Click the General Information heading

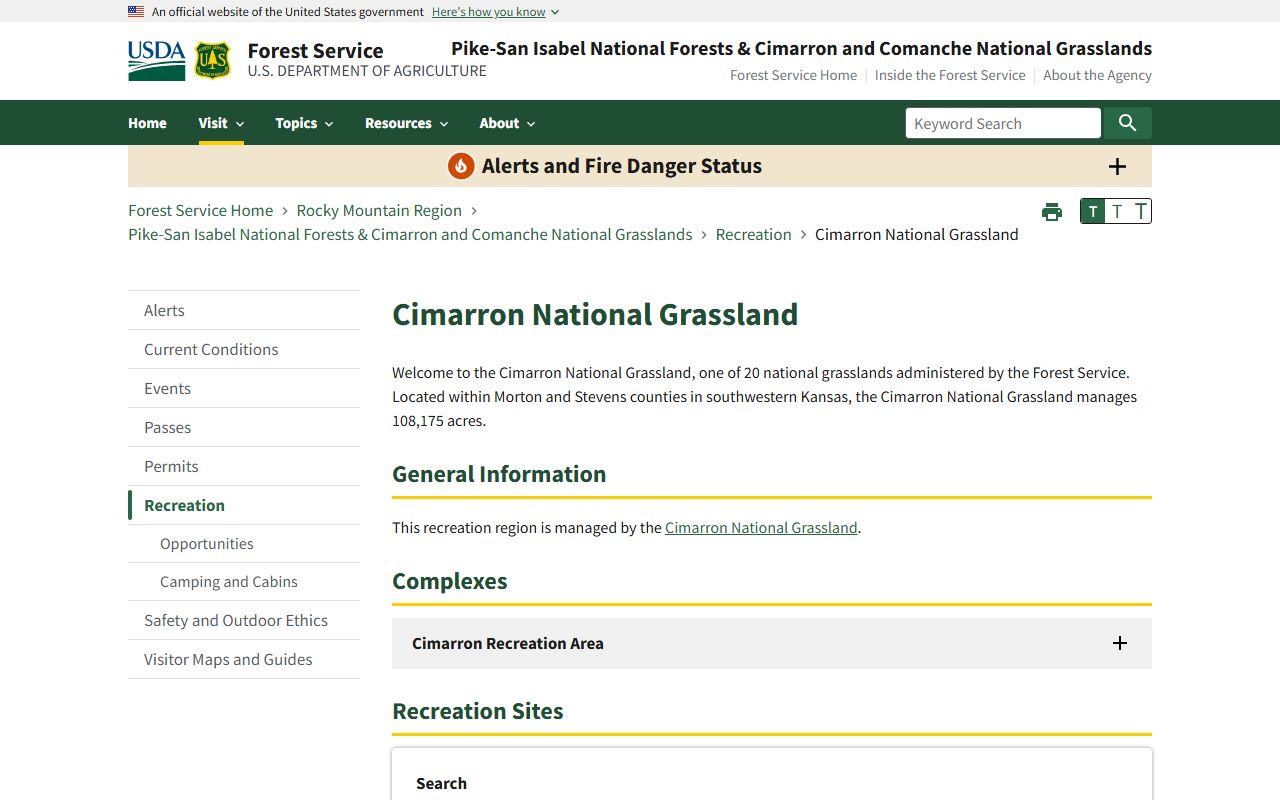(x=499, y=474)
